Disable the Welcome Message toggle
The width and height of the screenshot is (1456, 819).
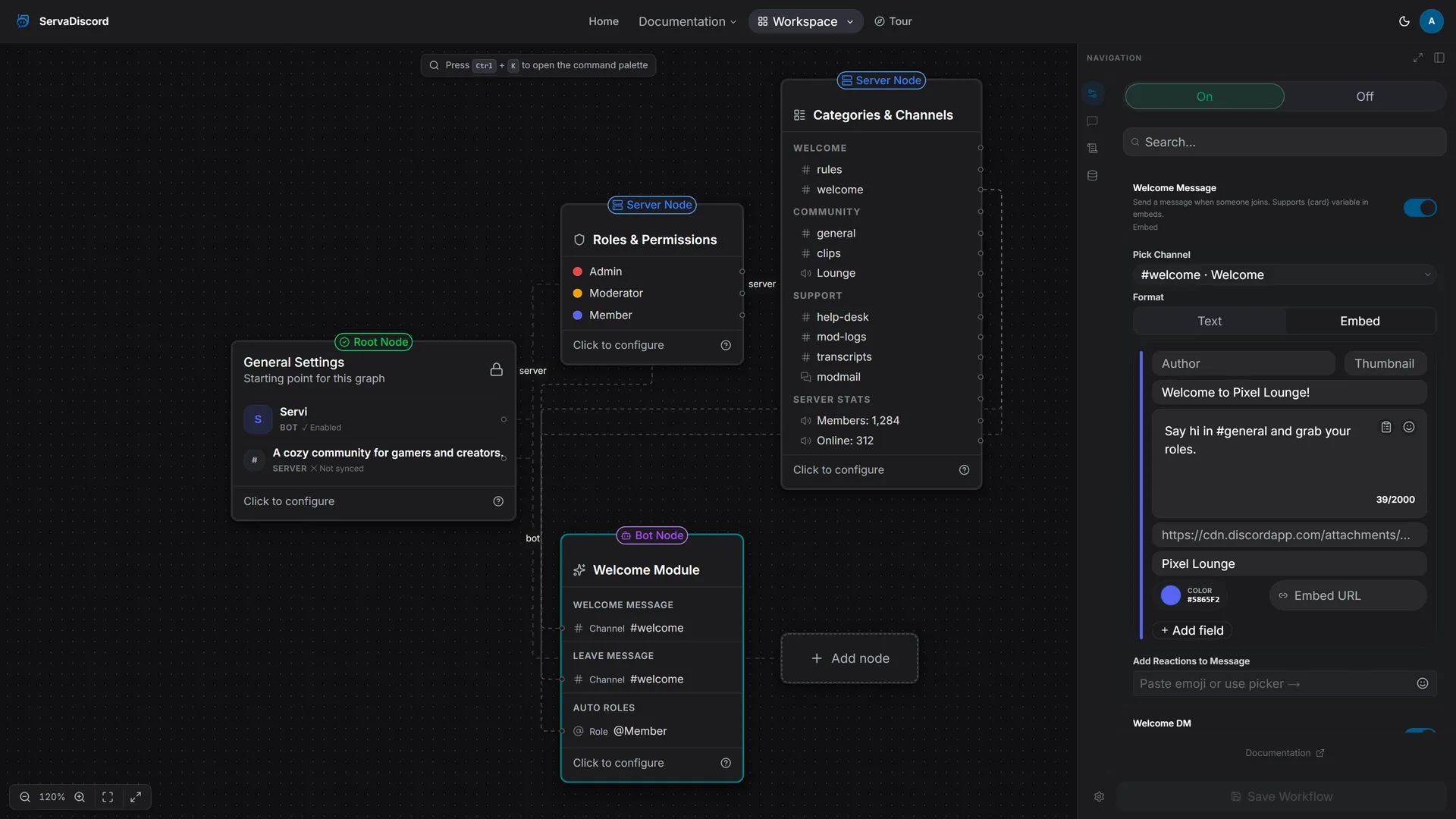[1420, 208]
